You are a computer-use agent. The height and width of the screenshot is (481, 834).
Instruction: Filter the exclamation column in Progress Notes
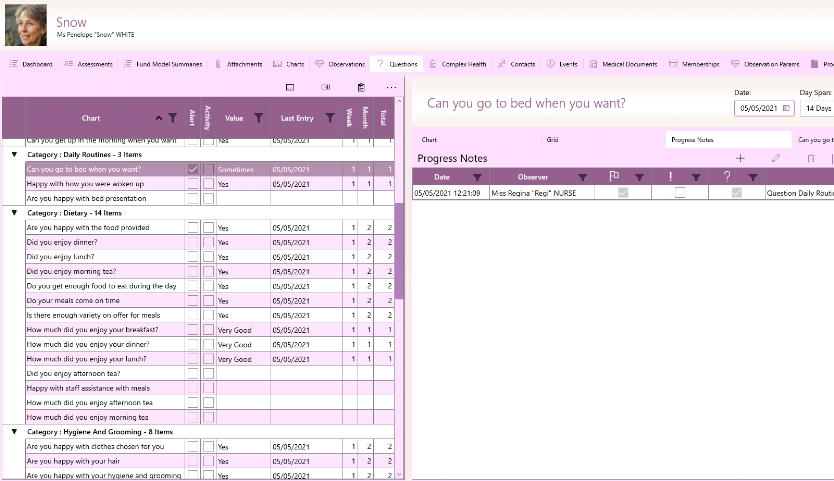pos(696,177)
